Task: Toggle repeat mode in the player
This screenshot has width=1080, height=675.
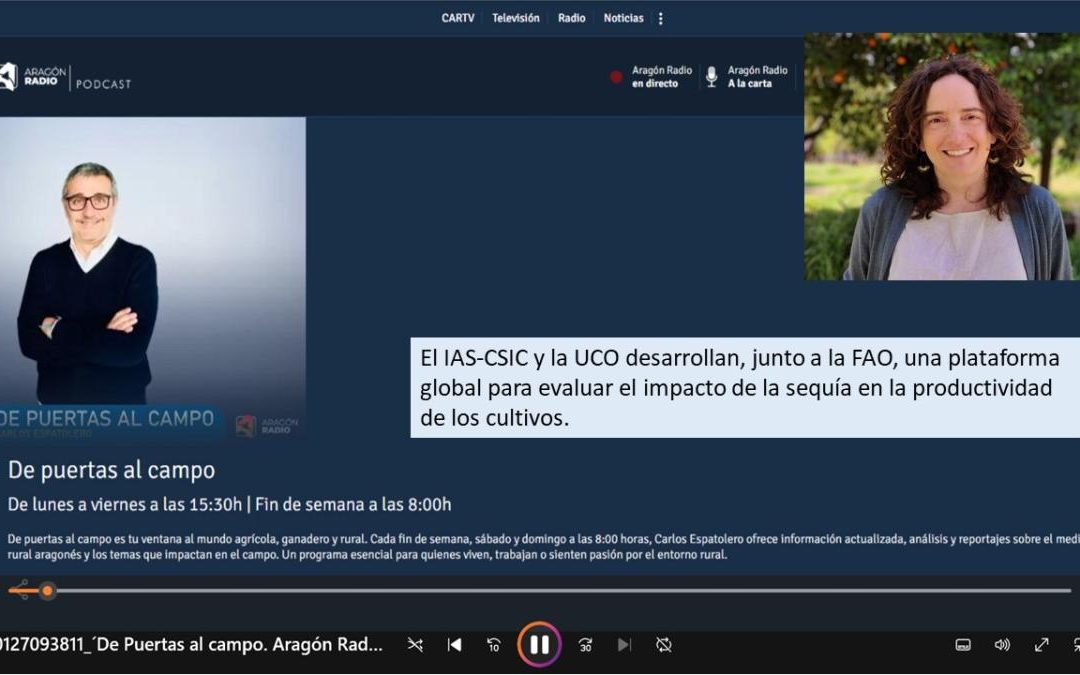Action: [663, 645]
